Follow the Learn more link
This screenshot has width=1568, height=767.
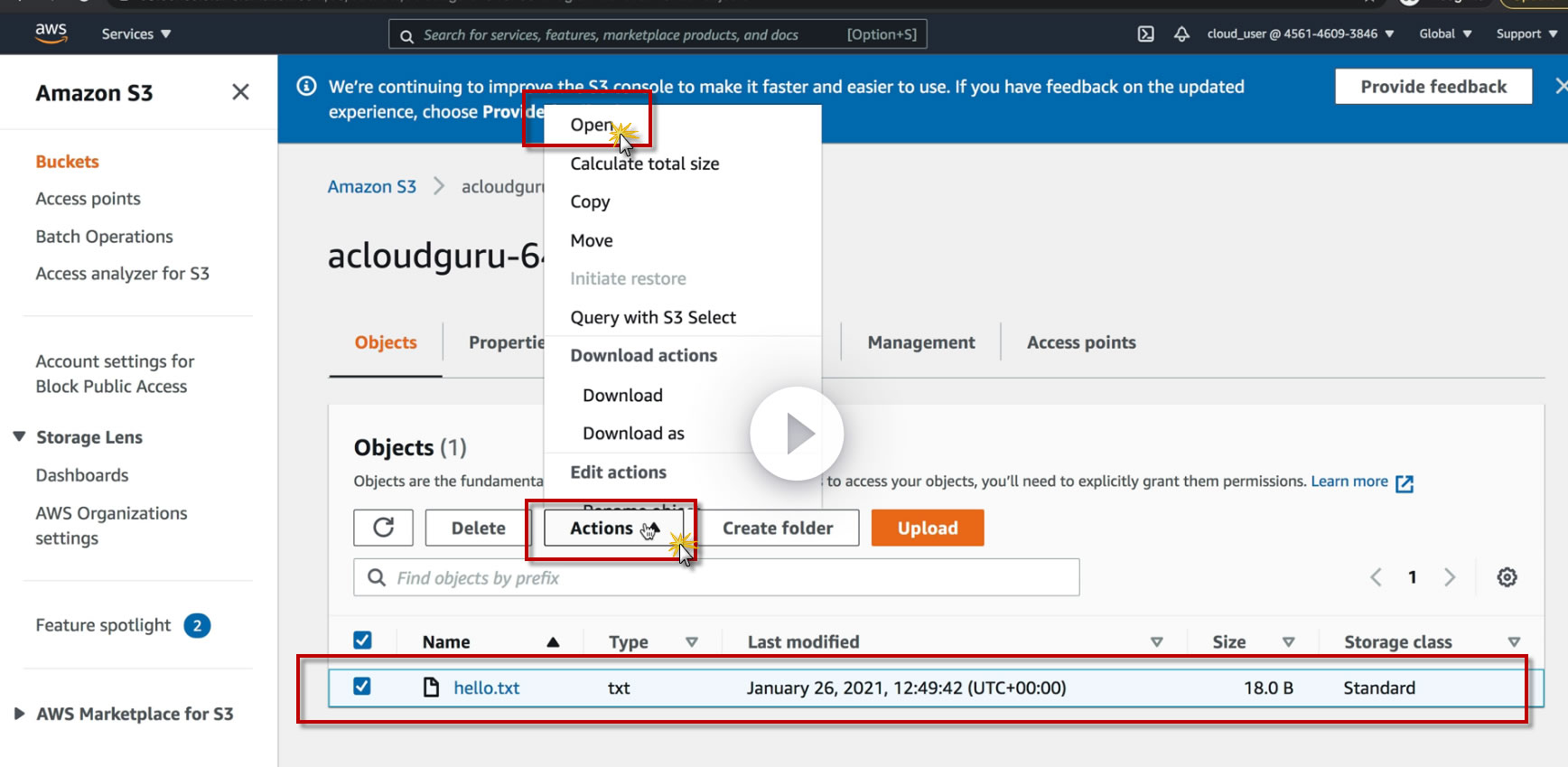pos(1349,482)
